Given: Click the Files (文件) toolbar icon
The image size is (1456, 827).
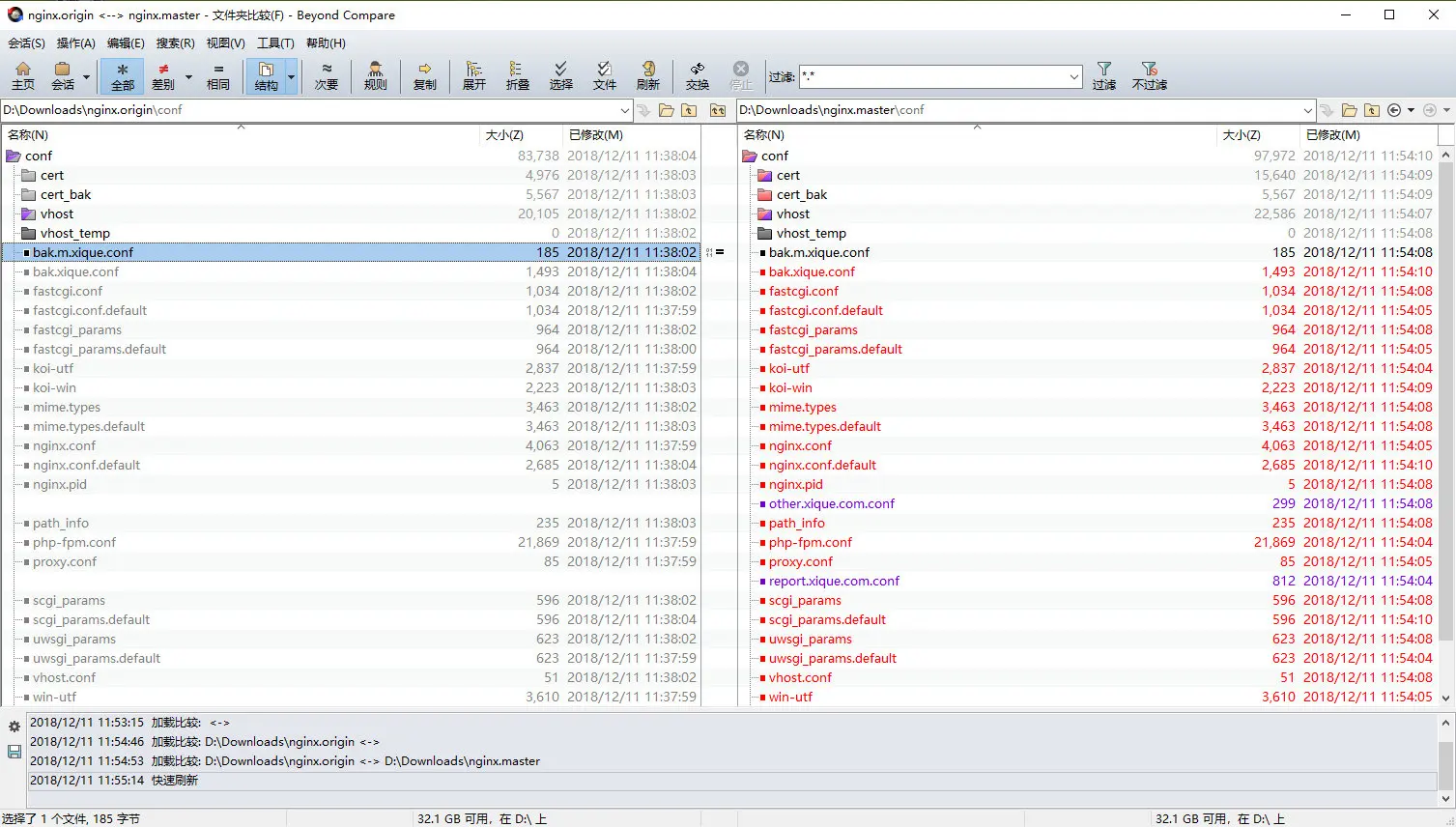Looking at the screenshot, I should (x=604, y=76).
